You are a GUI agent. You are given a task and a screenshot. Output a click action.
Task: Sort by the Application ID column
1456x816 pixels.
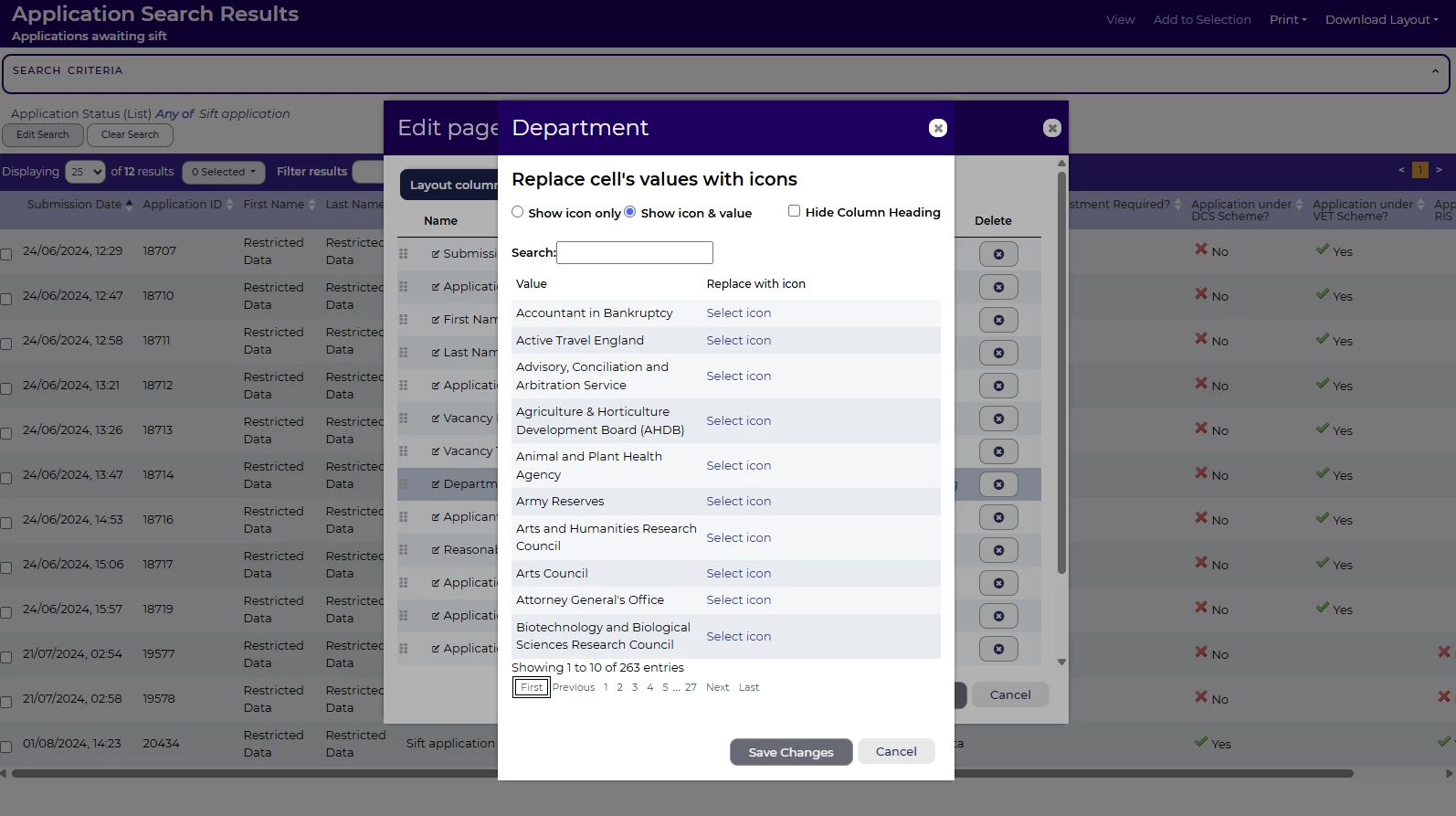coord(188,205)
